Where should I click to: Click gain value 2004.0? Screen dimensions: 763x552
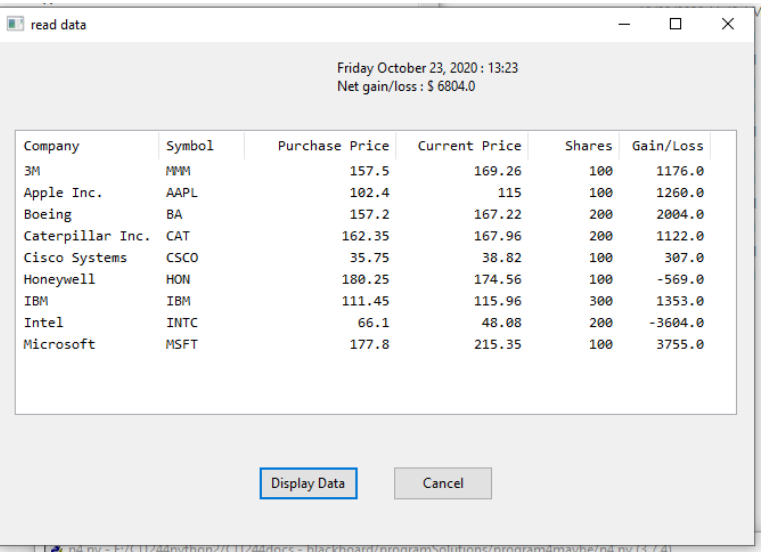click(x=680, y=215)
